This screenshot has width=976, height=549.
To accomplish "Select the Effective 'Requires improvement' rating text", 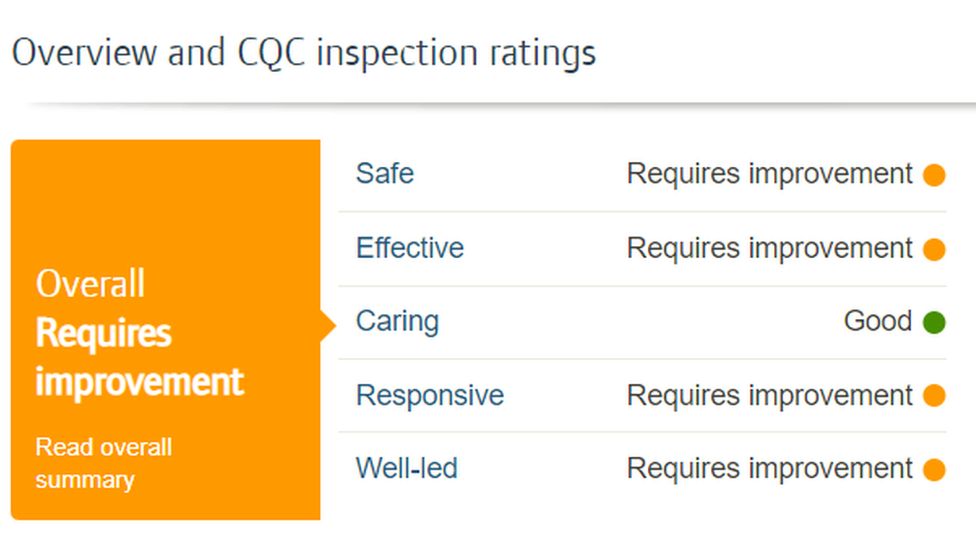I will click(769, 248).
